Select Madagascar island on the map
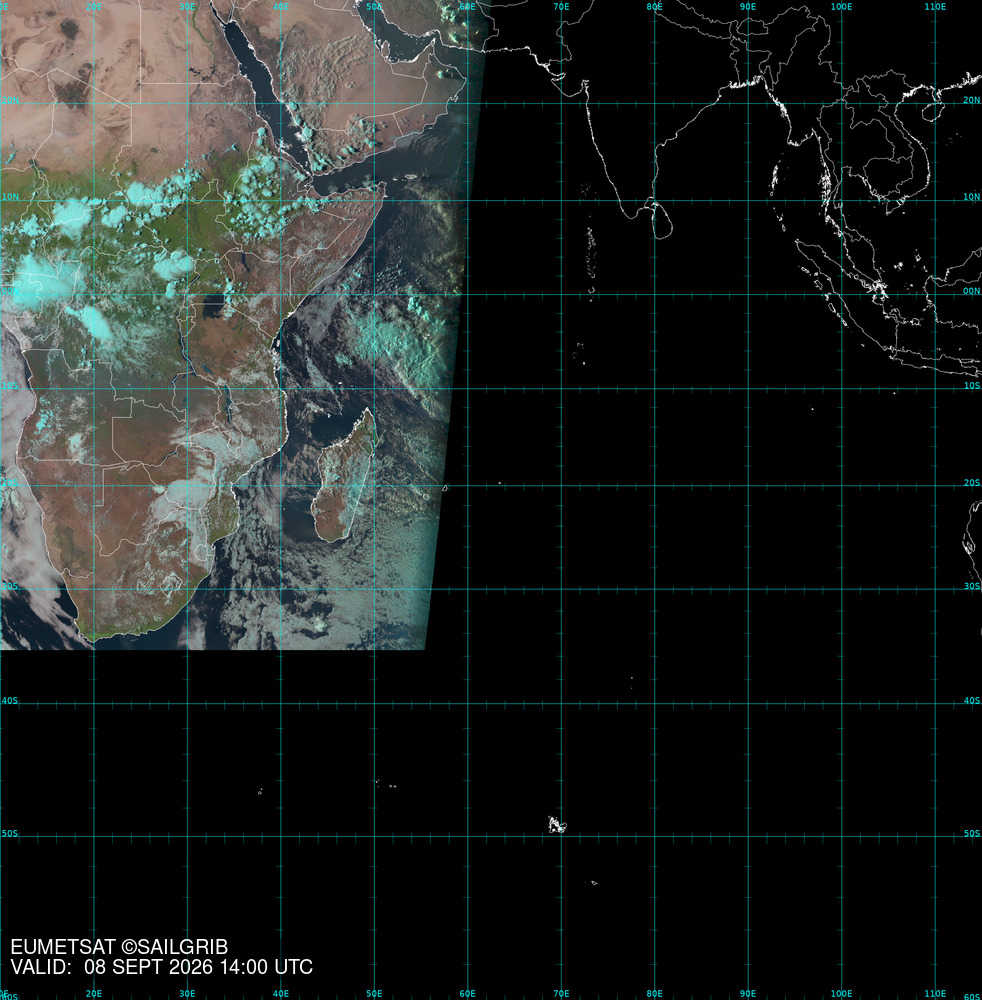 click(x=343, y=475)
